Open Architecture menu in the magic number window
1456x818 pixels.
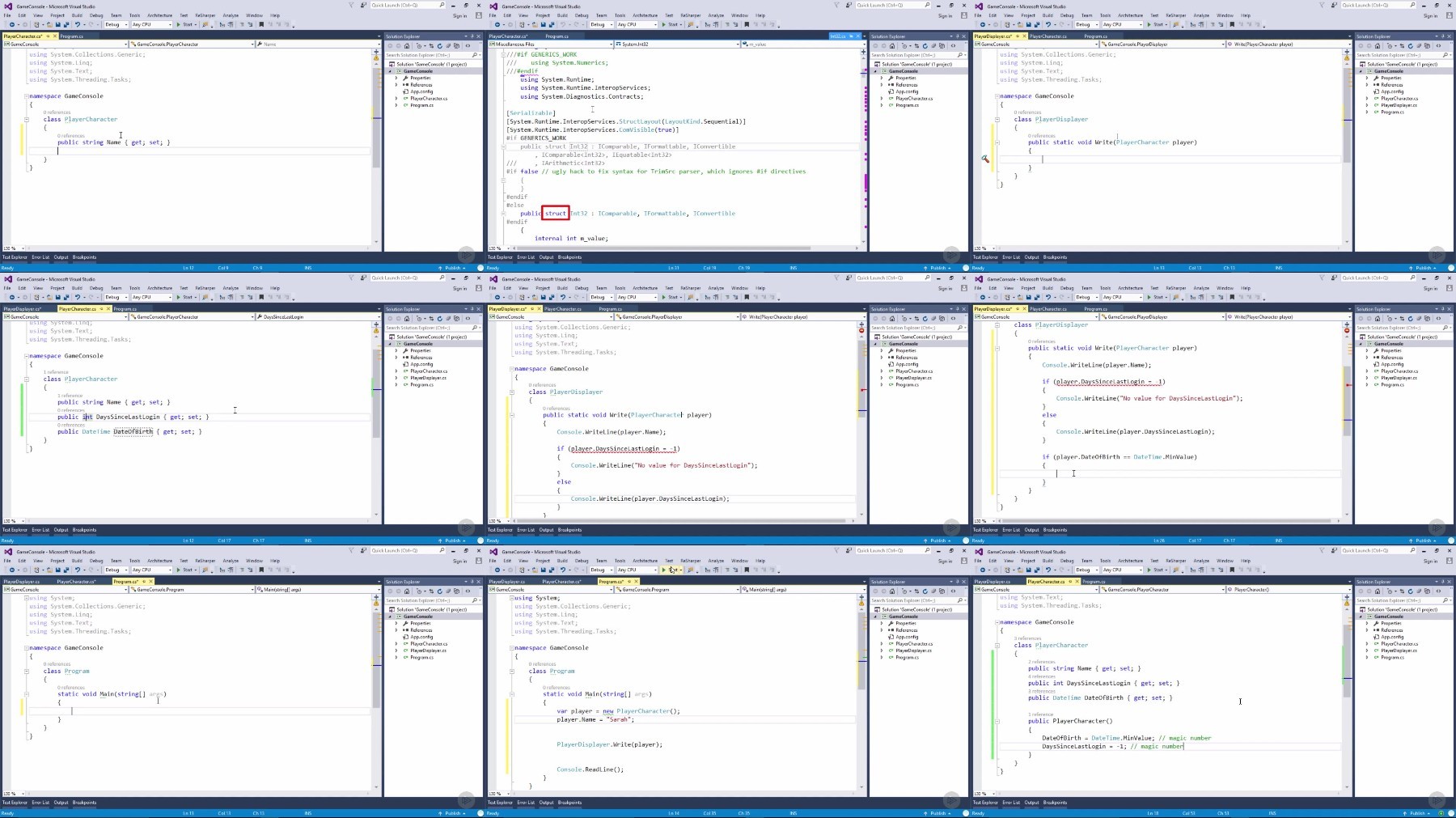pyautogui.click(x=1131, y=561)
